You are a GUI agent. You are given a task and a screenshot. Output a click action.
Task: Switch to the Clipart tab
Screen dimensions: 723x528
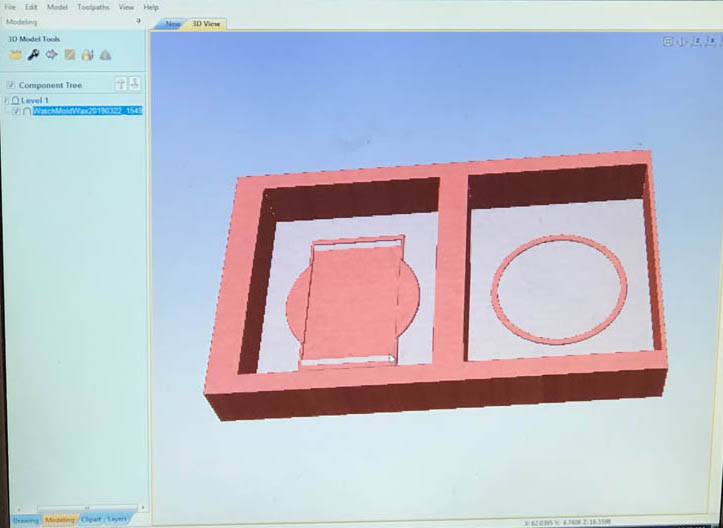tap(91, 519)
